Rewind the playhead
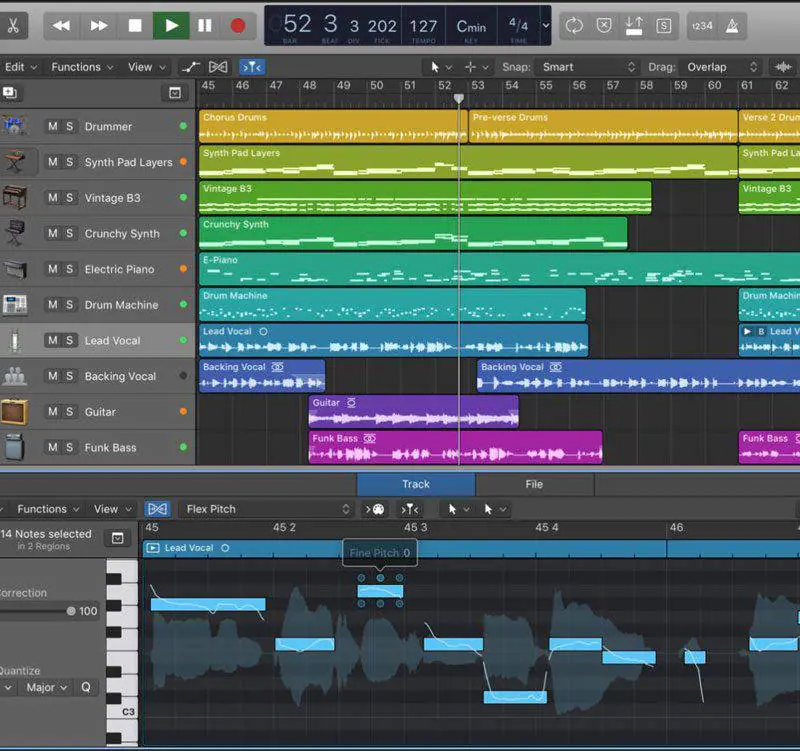Image resolution: width=800 pixels, height=751 pixels. [61, 26]
